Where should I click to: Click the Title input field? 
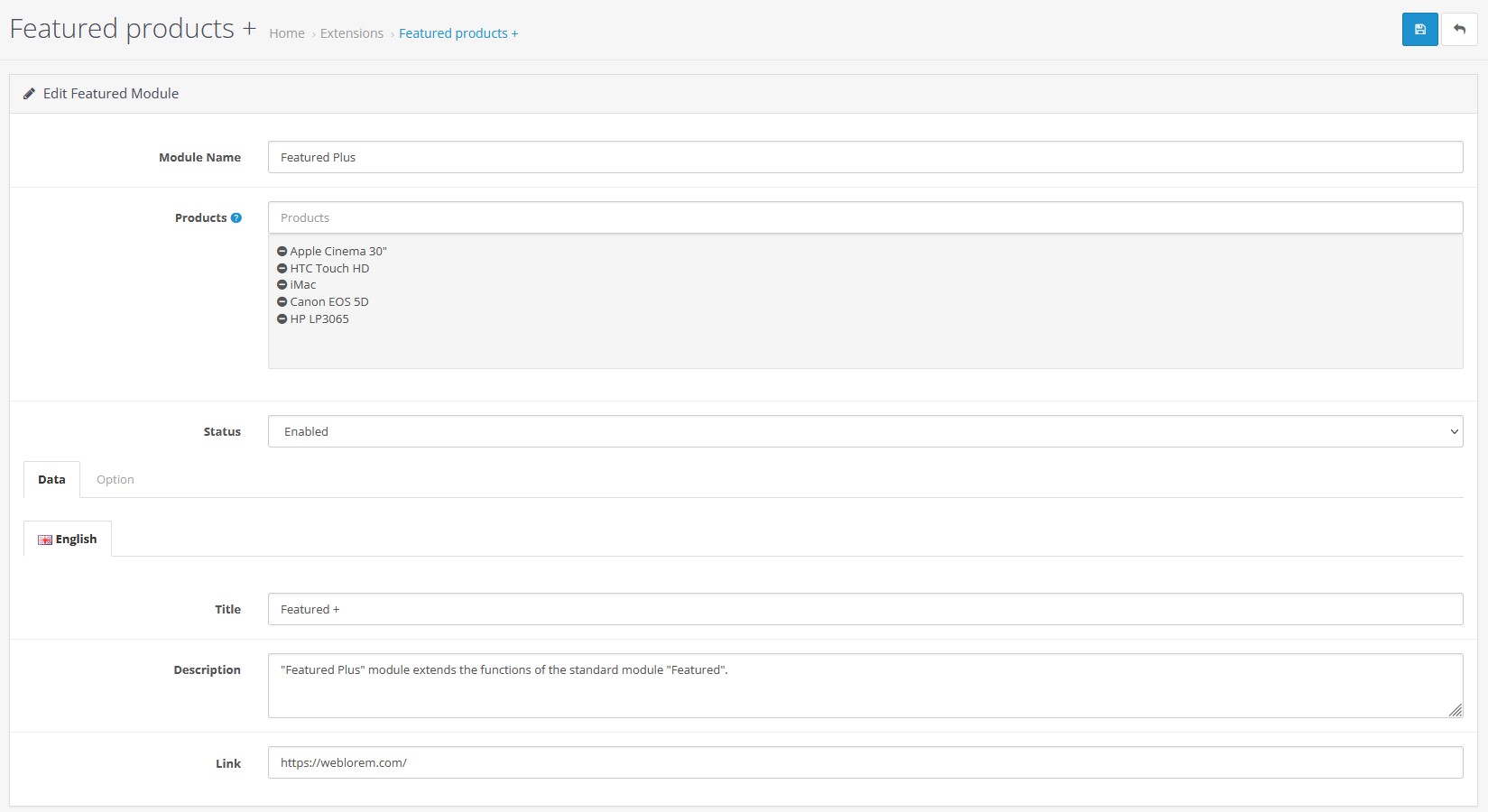864,609
